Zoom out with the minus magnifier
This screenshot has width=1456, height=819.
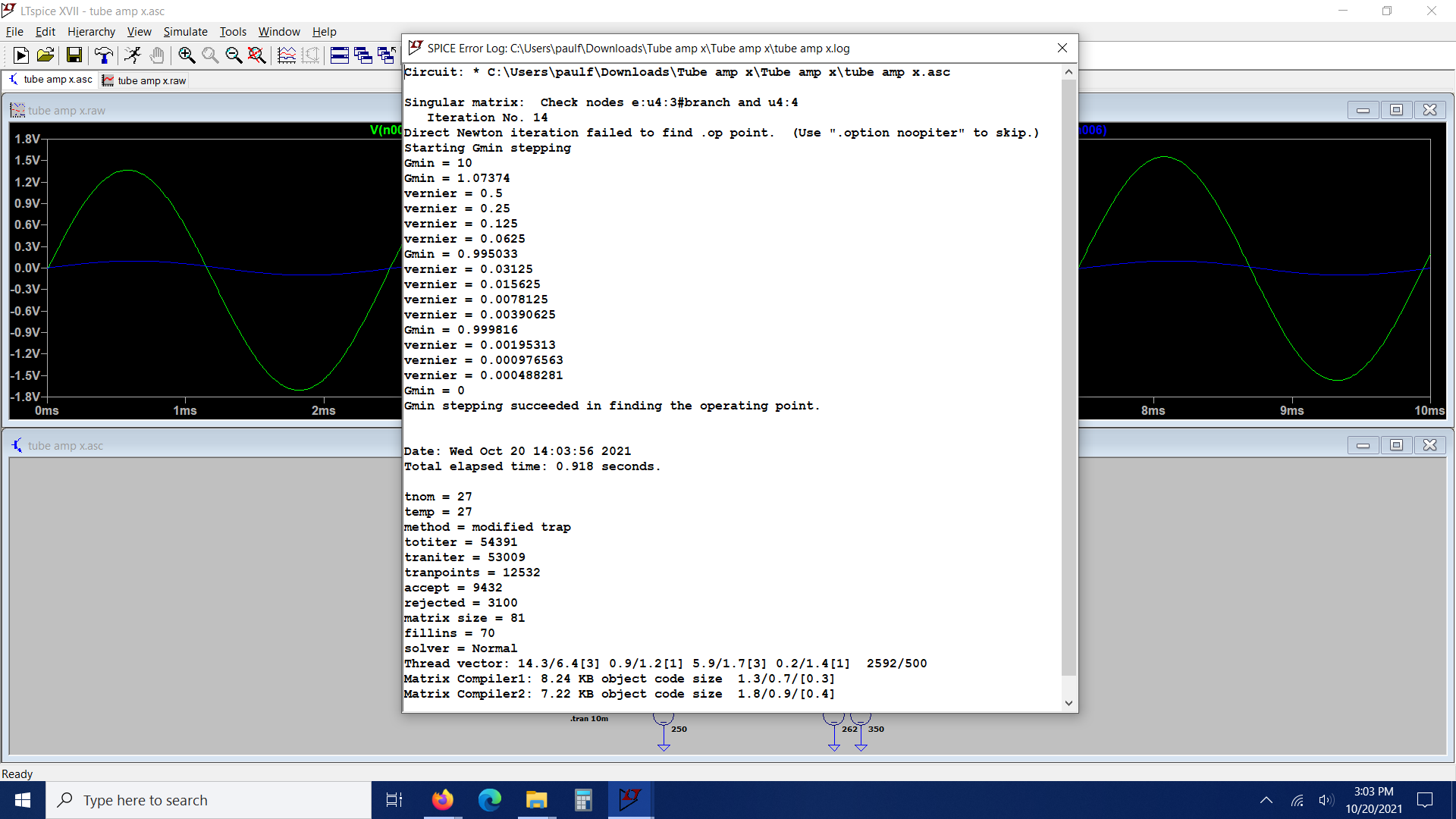pyautogui.click(x=234, y=55)
